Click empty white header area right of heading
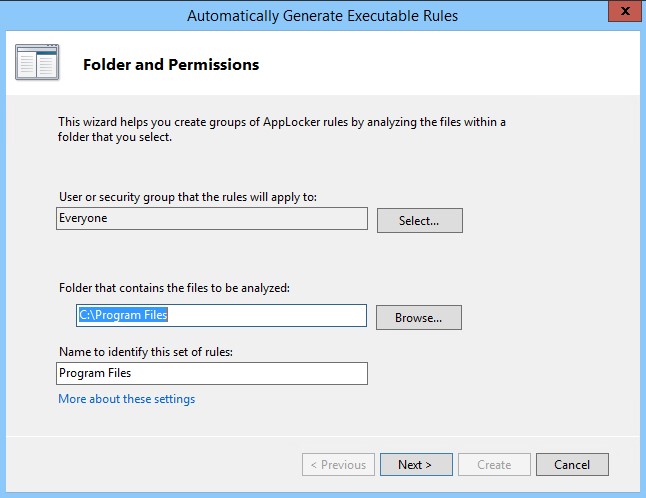Screen dimensions: 646x498 [x=450, y=65]
